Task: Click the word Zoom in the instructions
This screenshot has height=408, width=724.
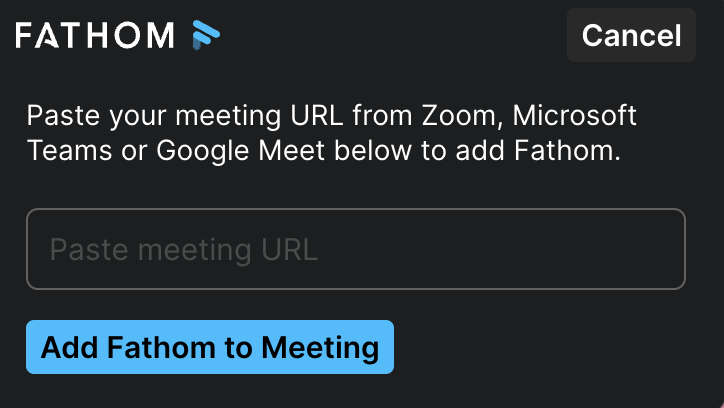Action: click(x=459, y=116)
